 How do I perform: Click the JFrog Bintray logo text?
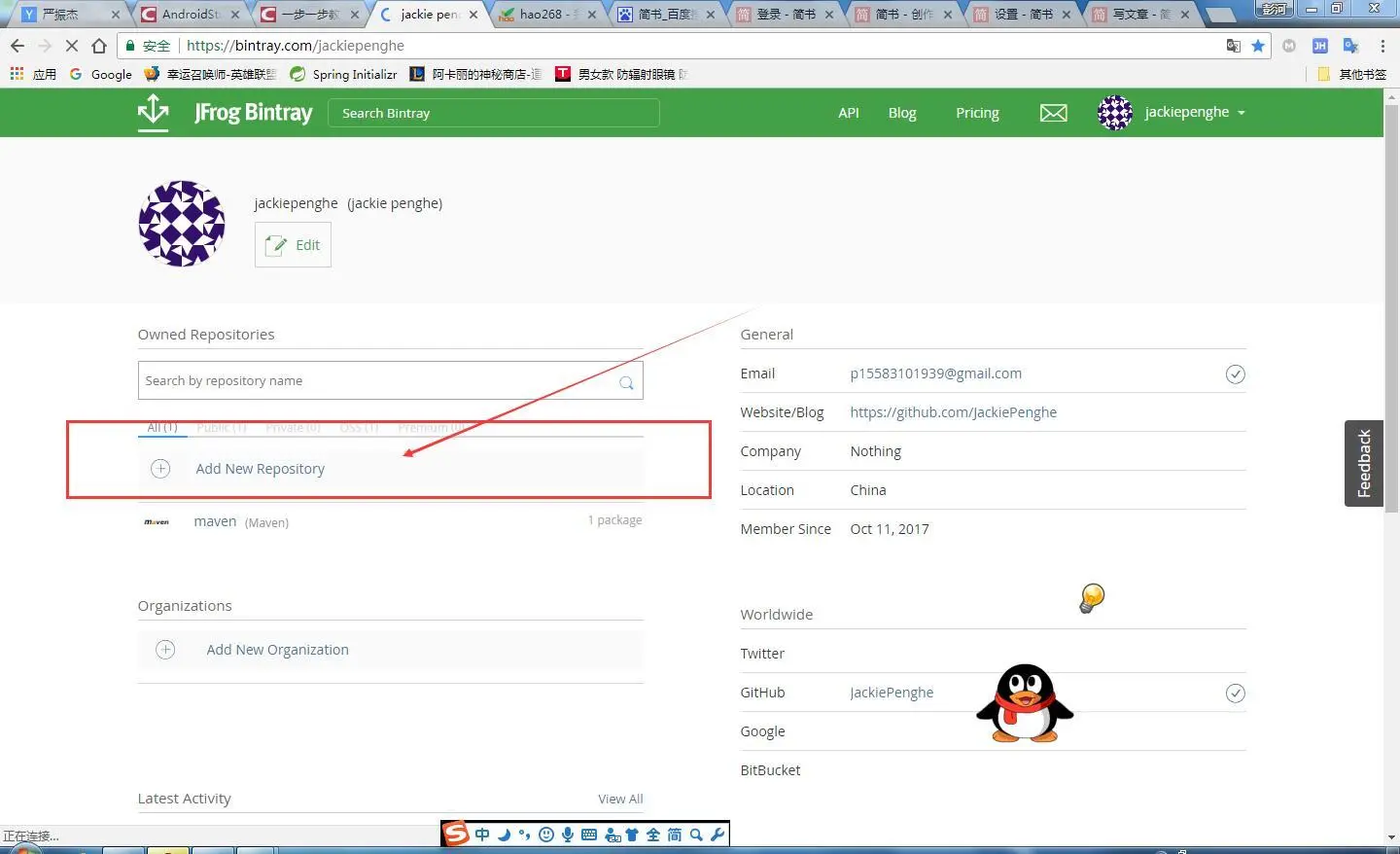[x=253, y=113]
